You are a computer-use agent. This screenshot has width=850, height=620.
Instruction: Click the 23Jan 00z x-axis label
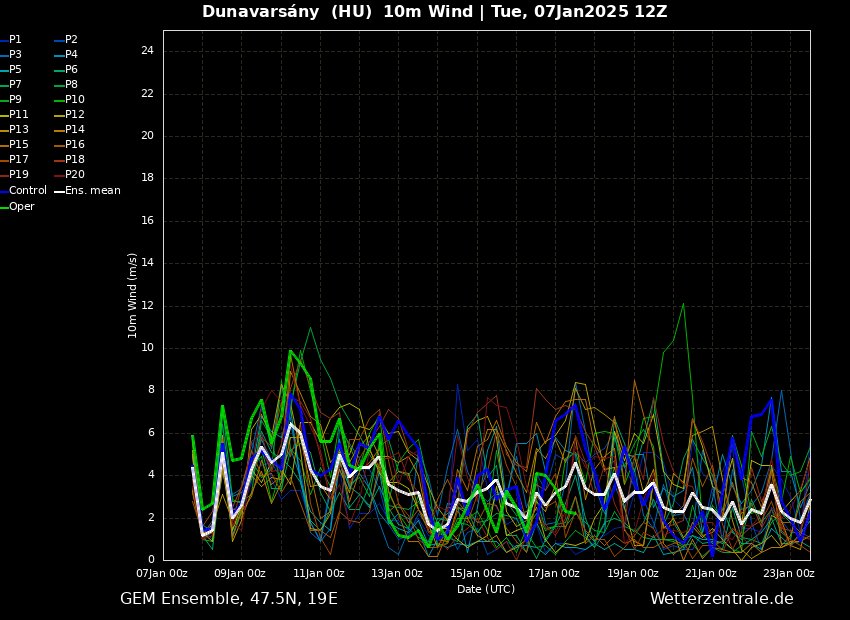(x=789, y=574)
